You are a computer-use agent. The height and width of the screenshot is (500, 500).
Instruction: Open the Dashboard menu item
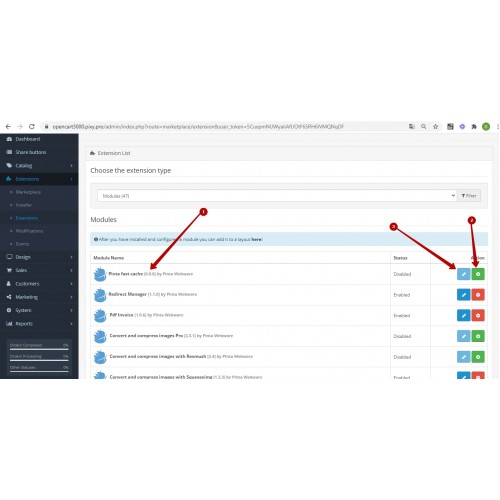tap(39, 139)
